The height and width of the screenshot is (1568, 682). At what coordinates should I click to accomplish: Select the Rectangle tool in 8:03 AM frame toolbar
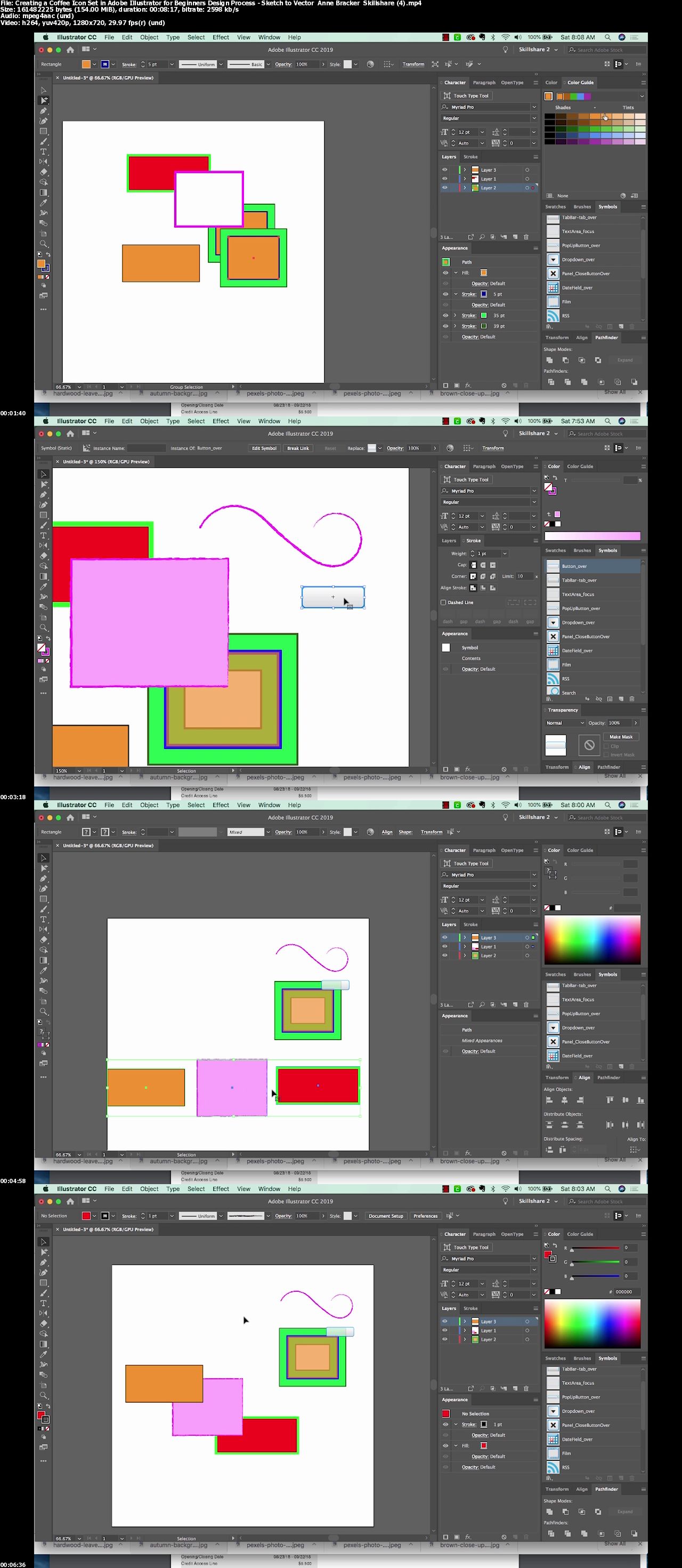click(x=43, y=1283)
